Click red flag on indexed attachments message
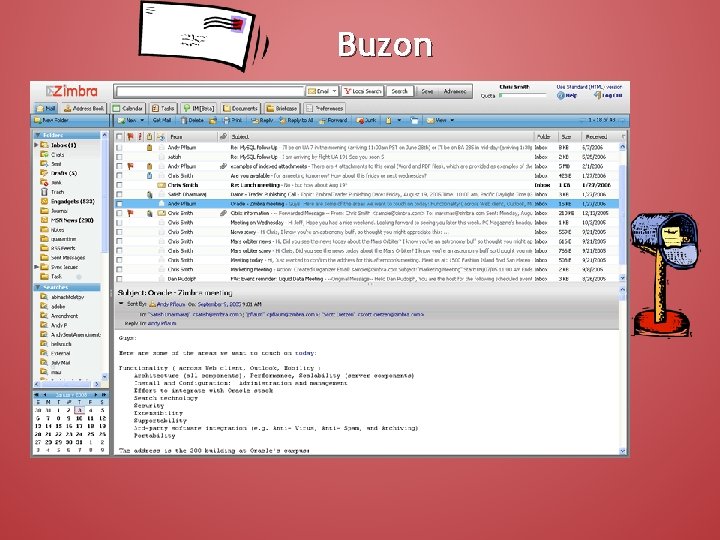 pyautogui.click(x=130, y=166)
